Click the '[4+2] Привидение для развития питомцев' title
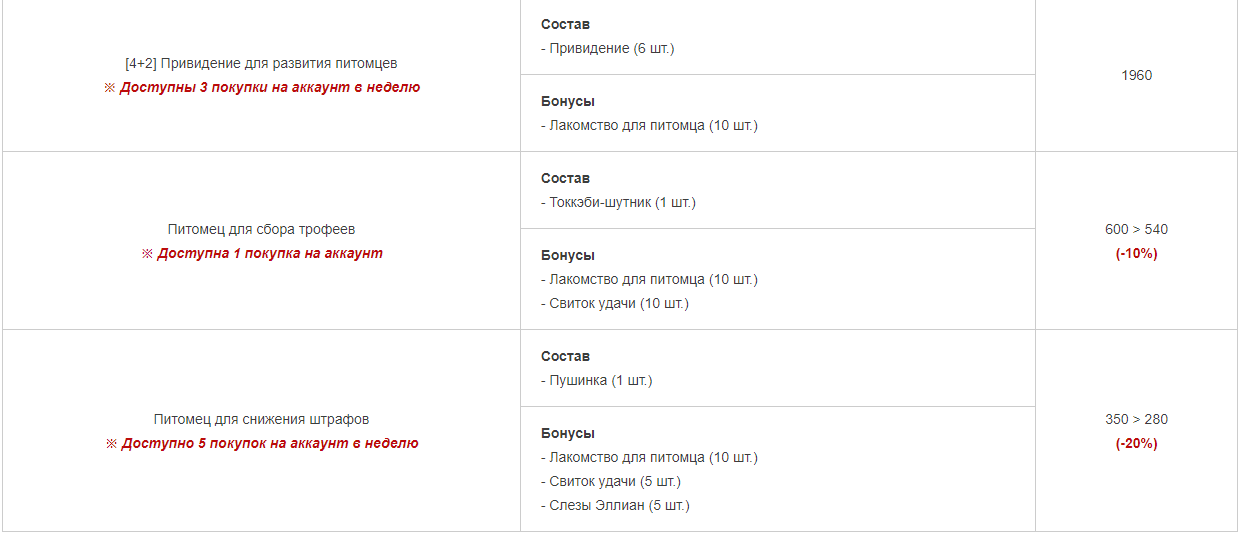1241x535 pixels. pyautogui.click(x=261, y=63)
